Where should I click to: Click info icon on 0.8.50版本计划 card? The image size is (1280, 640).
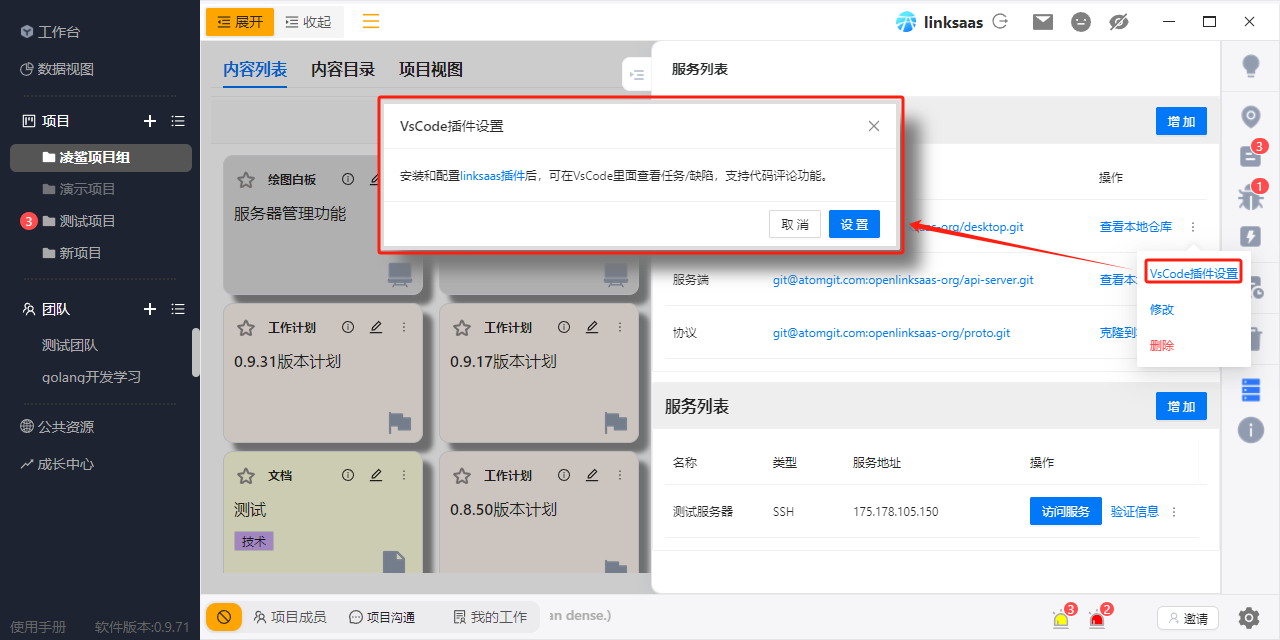[564, 475]
